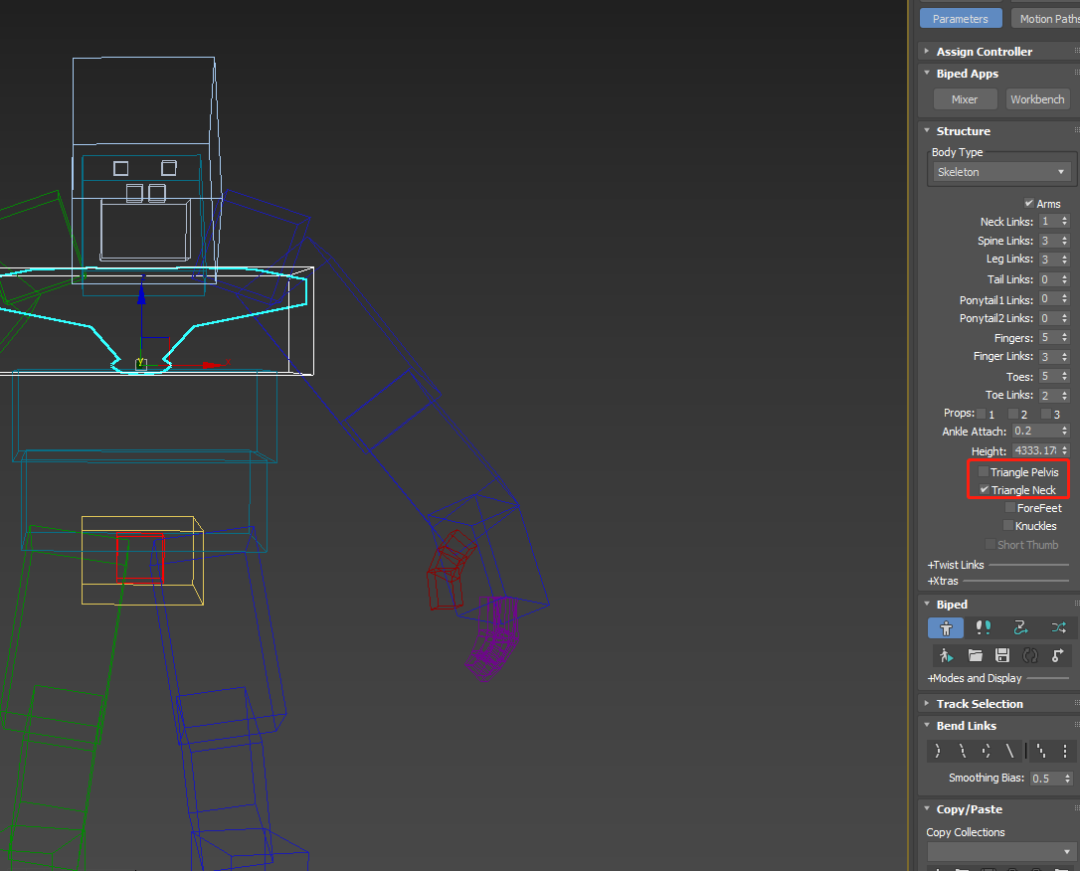Open the Workbench button
The width and height of the screenshot is (1080, 871).
1037,99
